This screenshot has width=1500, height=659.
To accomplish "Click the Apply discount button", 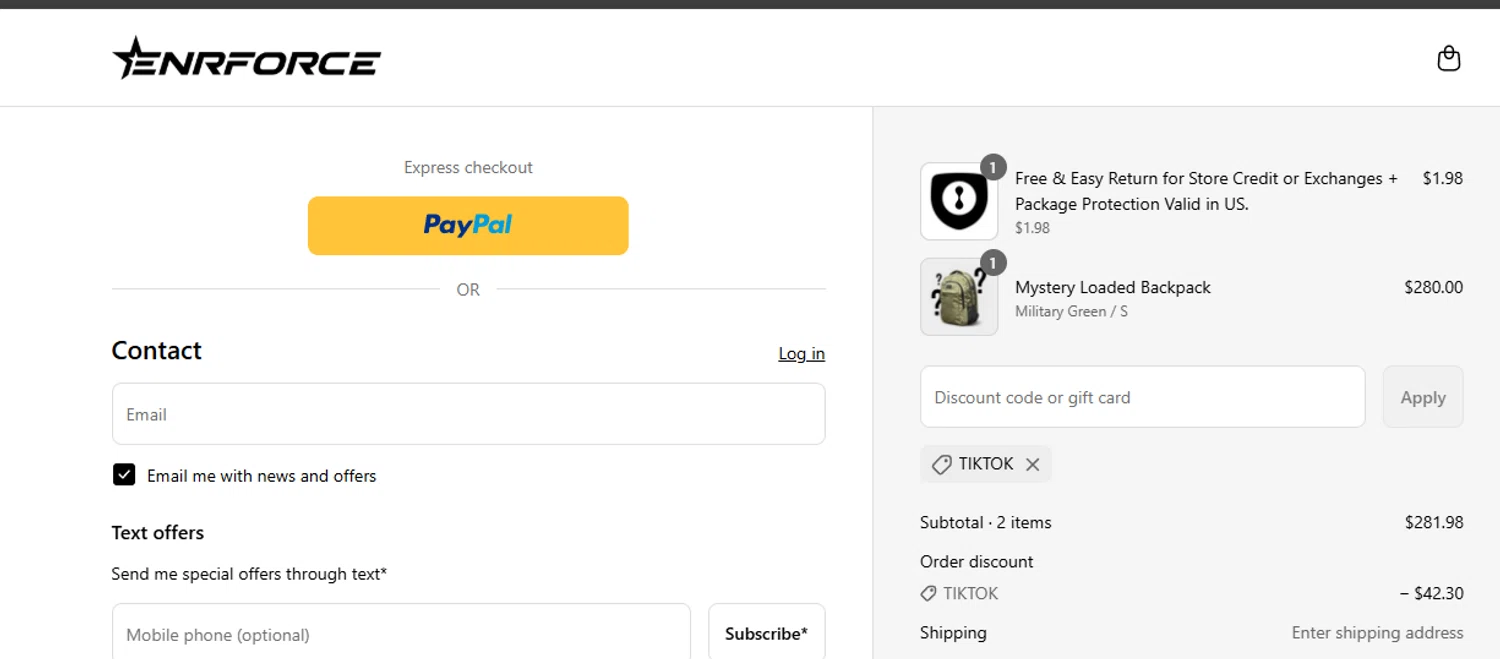I will (1423, 397).
